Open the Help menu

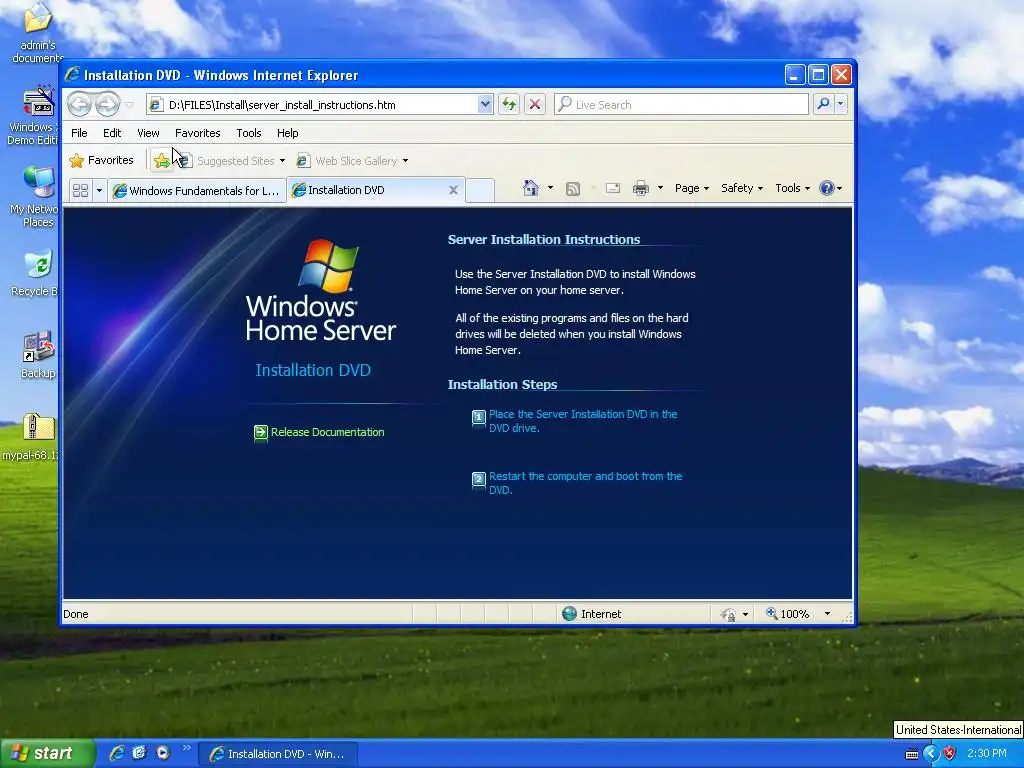287,133
